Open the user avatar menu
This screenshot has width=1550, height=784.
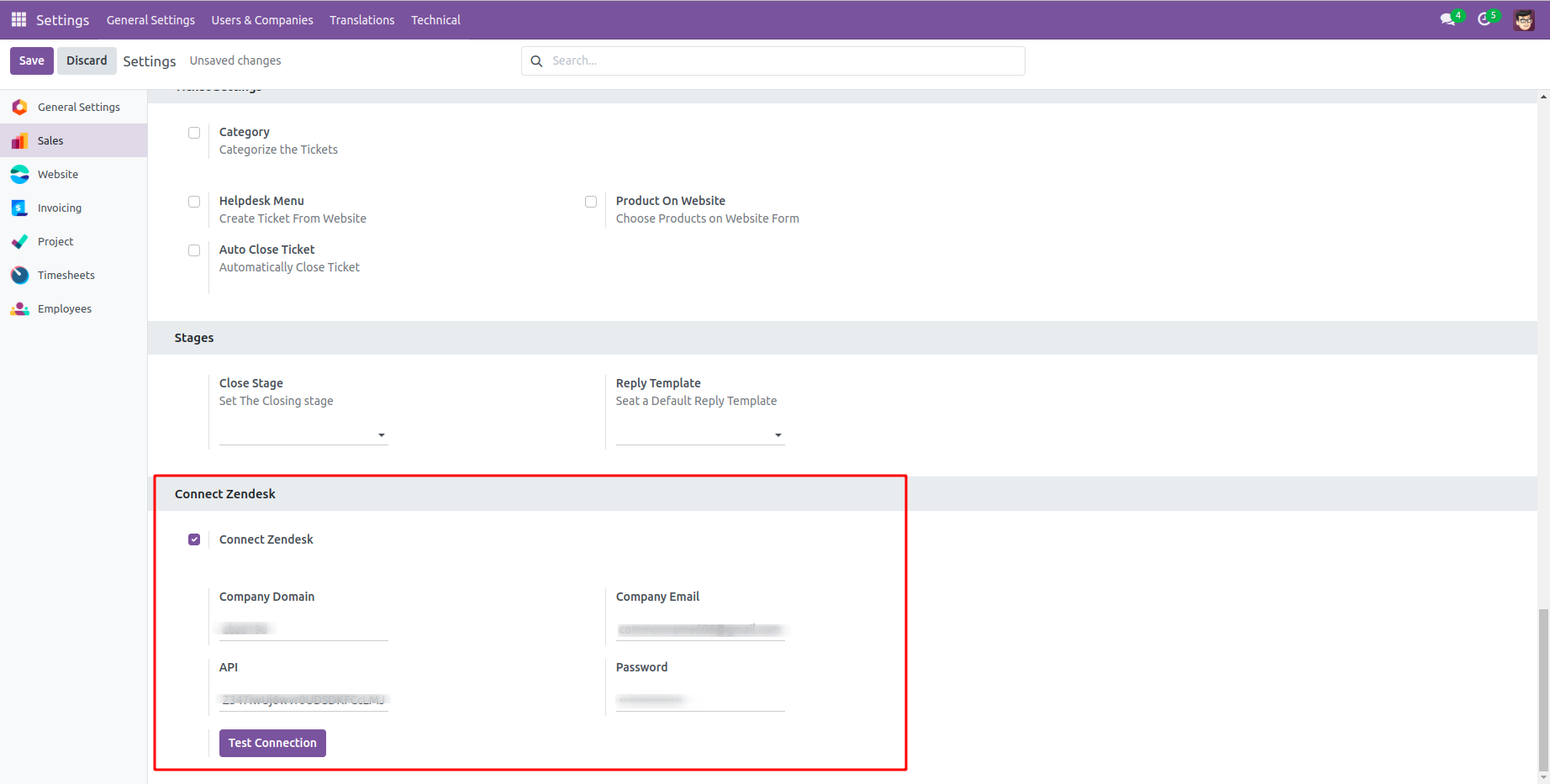click(x=1524, y=20)
